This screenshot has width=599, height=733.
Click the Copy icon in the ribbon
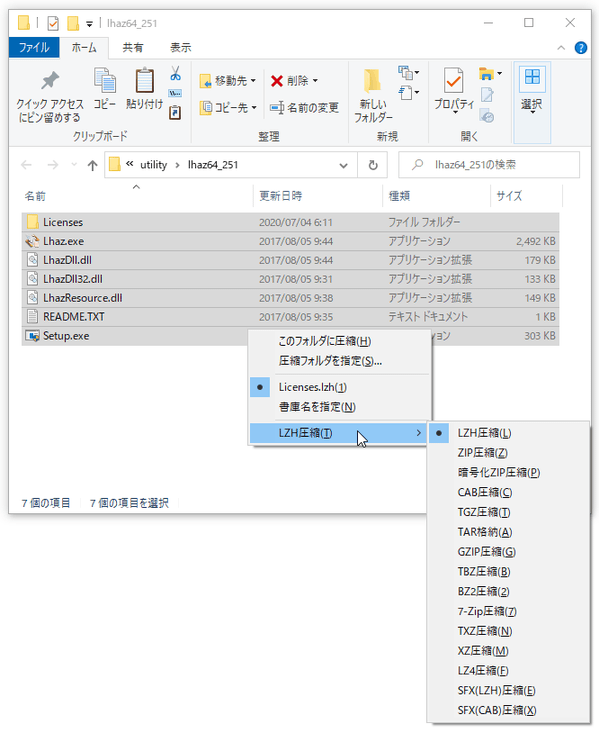[x=105, y=80]
